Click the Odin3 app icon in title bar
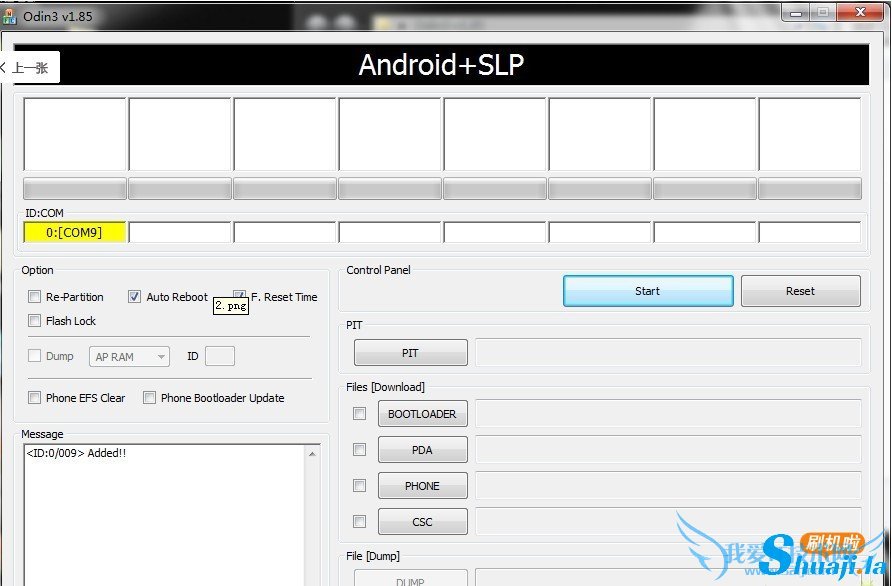The image size is (892, 586). click(x=9, y=16)
